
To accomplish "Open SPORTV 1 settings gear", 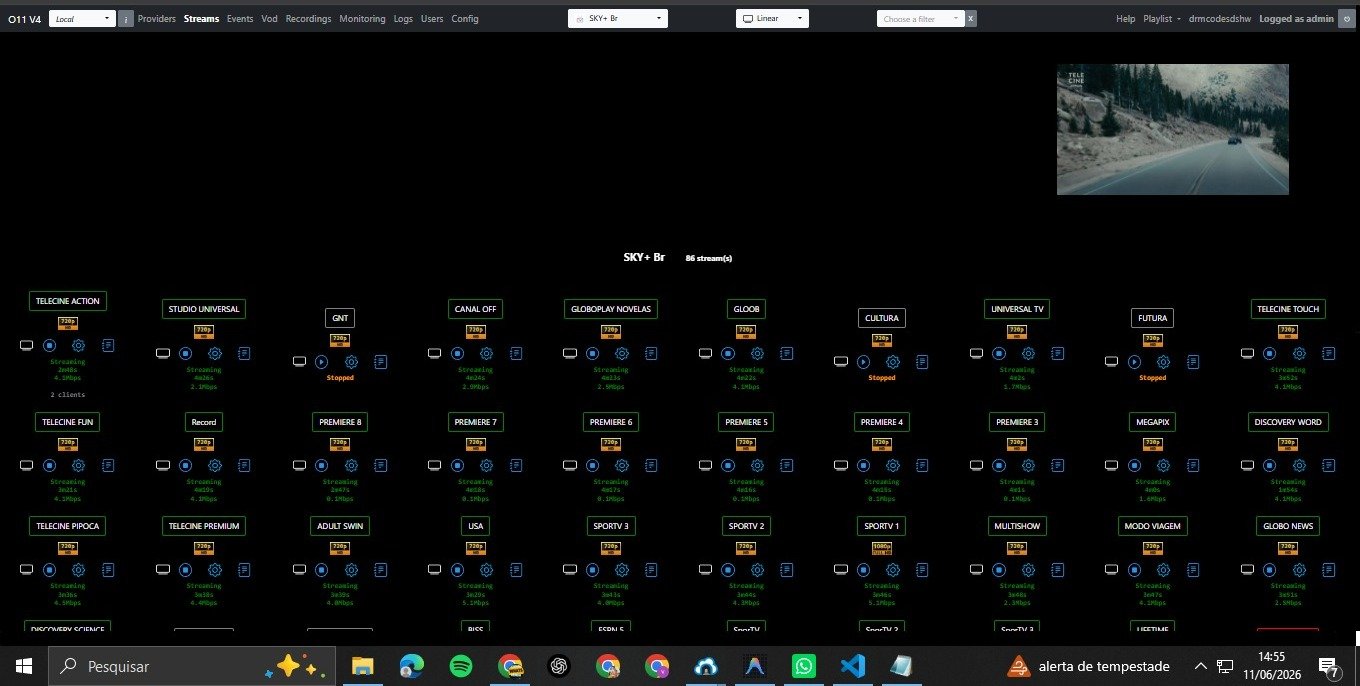I will (893, 569).
